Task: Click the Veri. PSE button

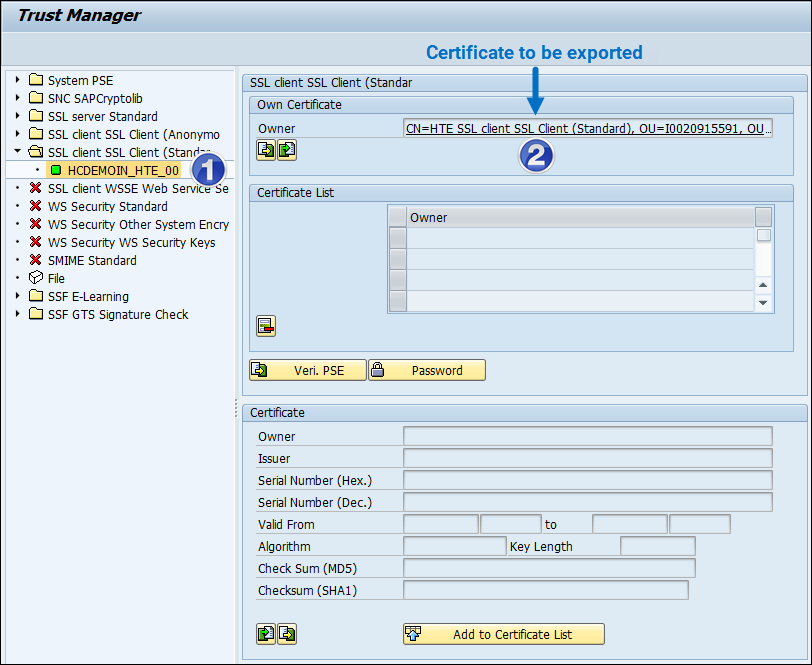Action: click(x=308, y=370)
